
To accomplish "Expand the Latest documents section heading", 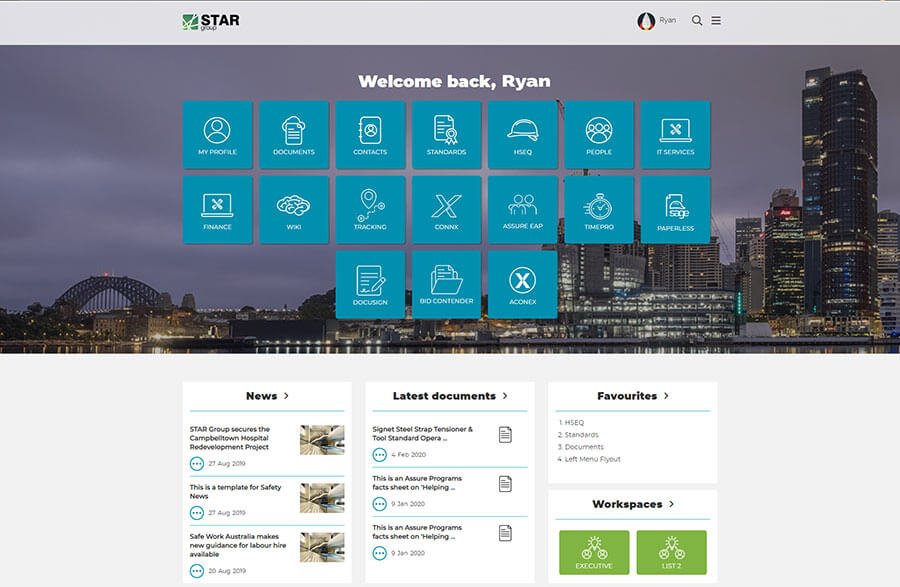I will [450, 396].
